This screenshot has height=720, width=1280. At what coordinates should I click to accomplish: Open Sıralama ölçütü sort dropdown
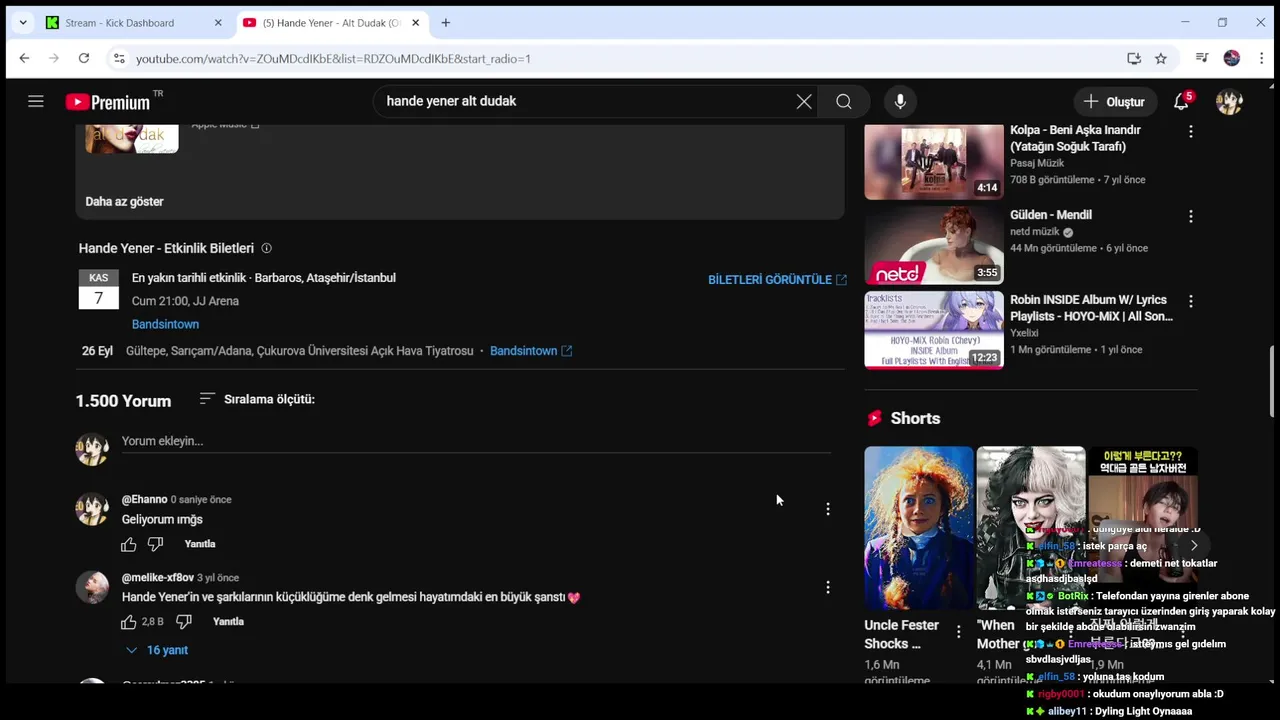257,399
